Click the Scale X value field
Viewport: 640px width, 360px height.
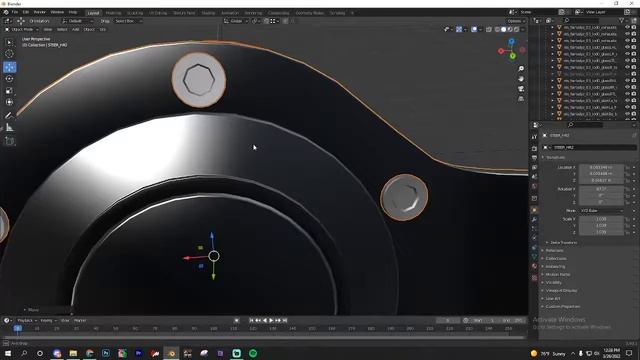(x=601, y=219)
